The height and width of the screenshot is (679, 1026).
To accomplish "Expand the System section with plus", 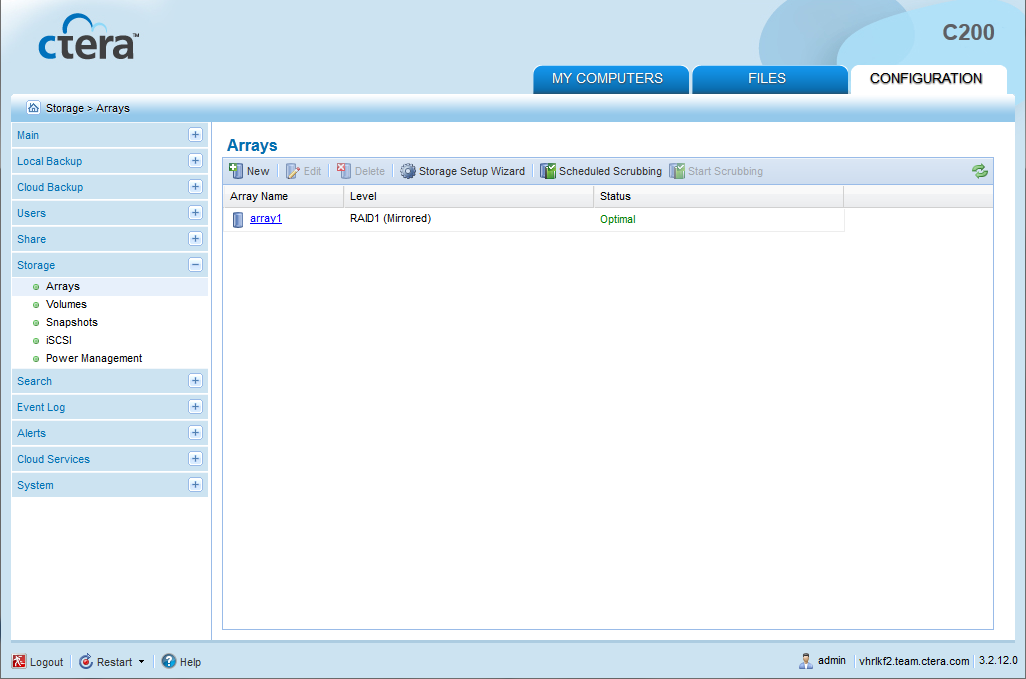I will (x=195, y=485).
